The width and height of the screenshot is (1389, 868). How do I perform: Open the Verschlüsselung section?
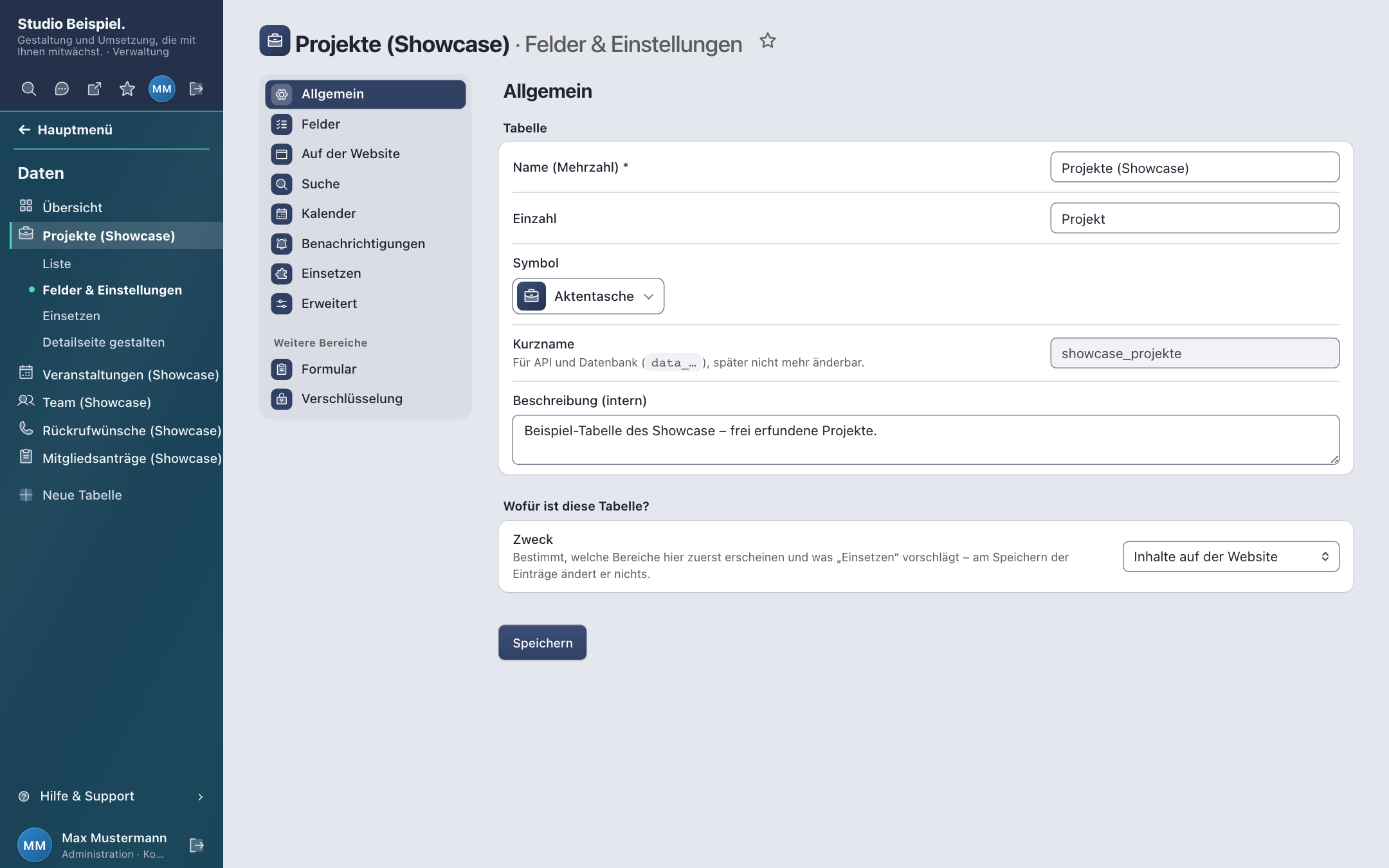(x=365, y=399)
